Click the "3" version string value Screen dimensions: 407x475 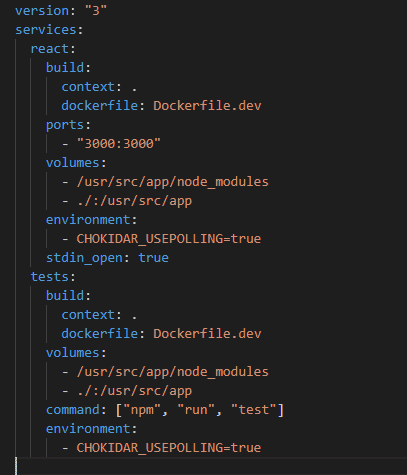(96, 11)
